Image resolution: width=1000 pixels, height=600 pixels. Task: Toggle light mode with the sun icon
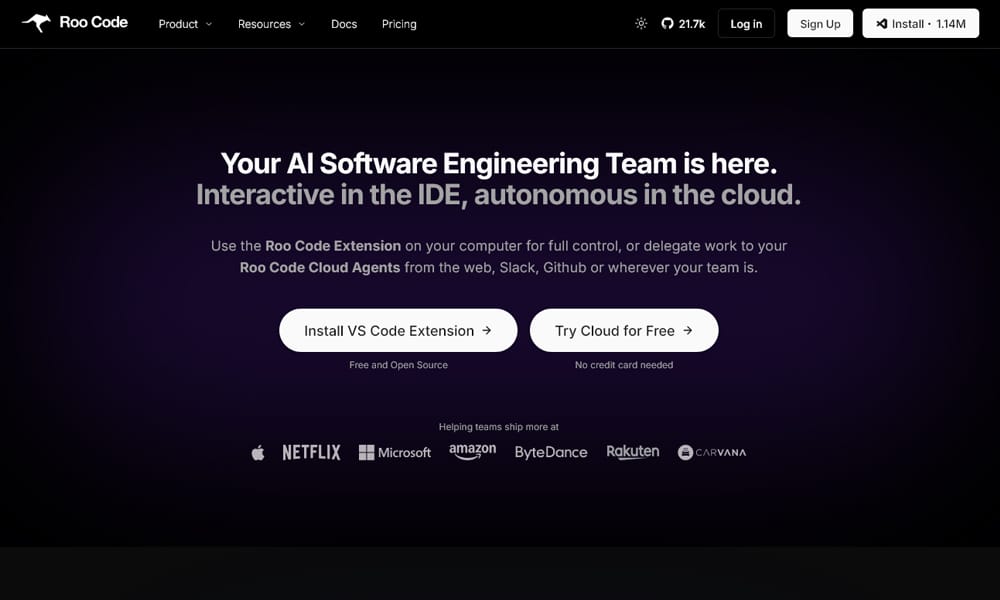click(x=640, y=23)
